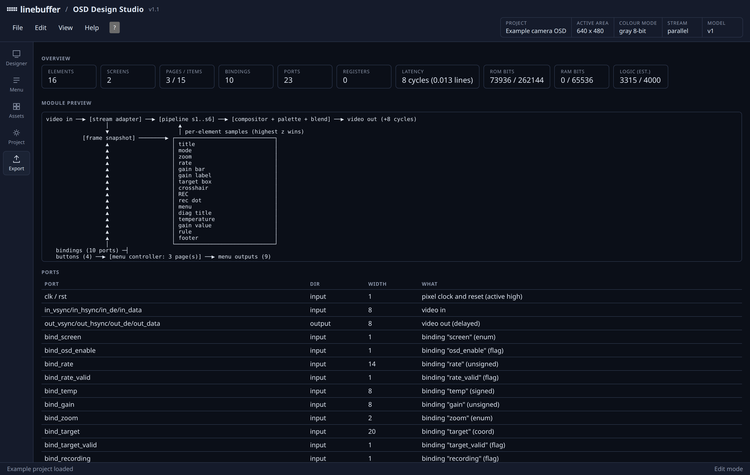750x475 pixels.
Task: Click the Bindings 10 overview card
Action: click(x=246, y=77)
